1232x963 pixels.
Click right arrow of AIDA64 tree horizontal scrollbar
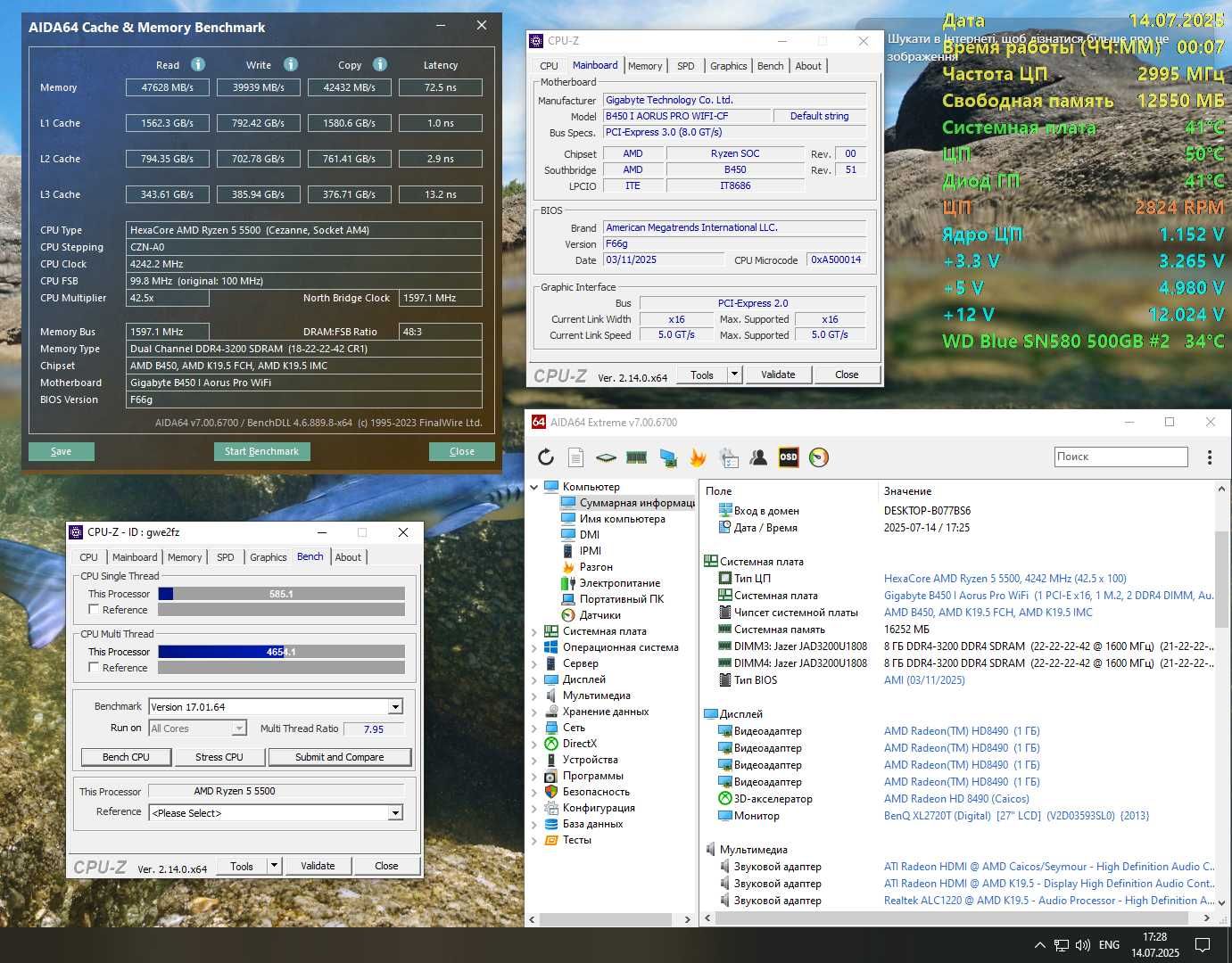pyautogui.click(x=687, y=918)
